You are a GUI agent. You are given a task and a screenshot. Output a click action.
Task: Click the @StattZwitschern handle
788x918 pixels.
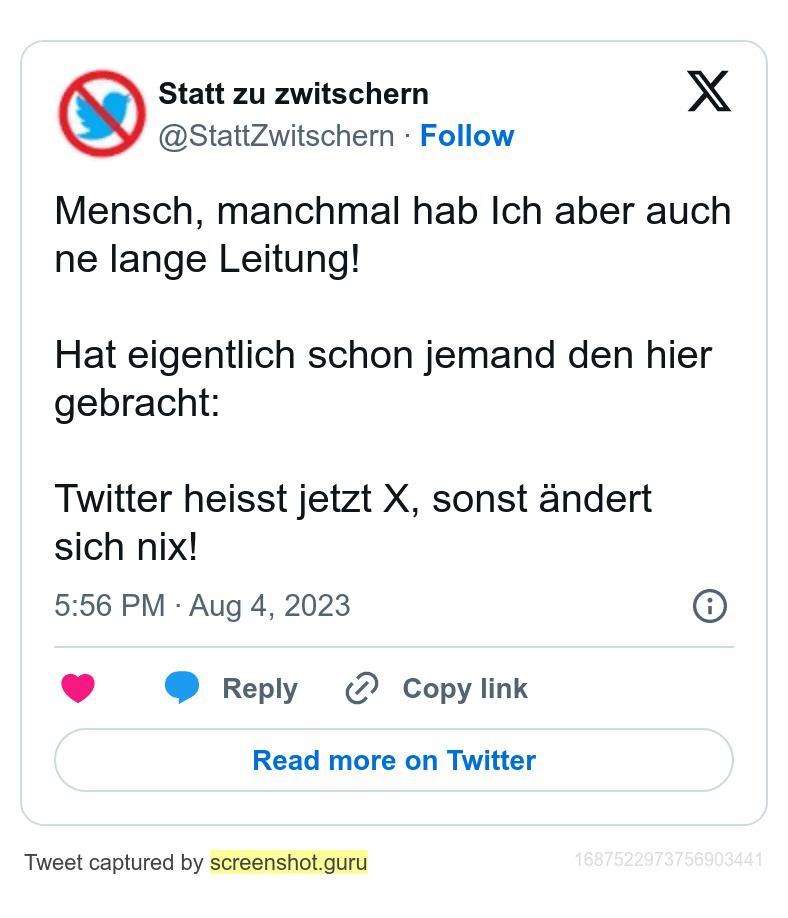[x=277, y=136]
